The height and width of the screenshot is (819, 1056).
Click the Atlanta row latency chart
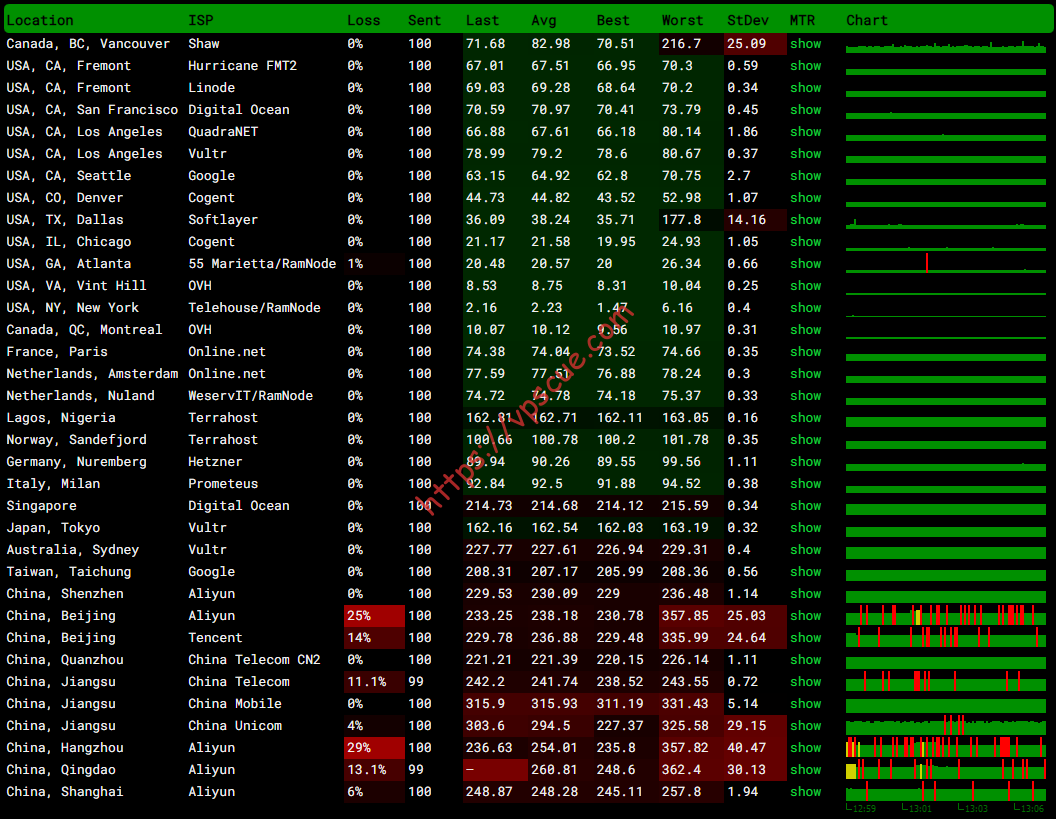coord(946,264)
